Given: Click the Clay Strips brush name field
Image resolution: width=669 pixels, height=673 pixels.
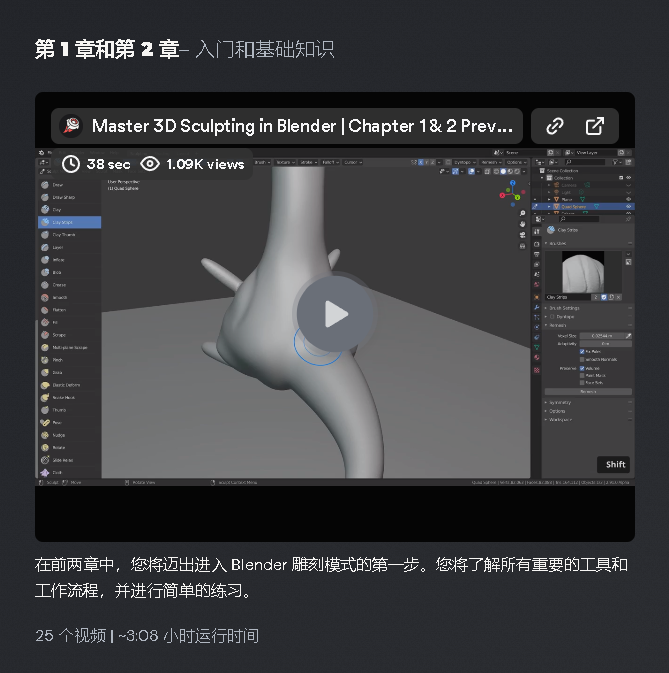Looking at the screenshot, I should pos(568,297).
